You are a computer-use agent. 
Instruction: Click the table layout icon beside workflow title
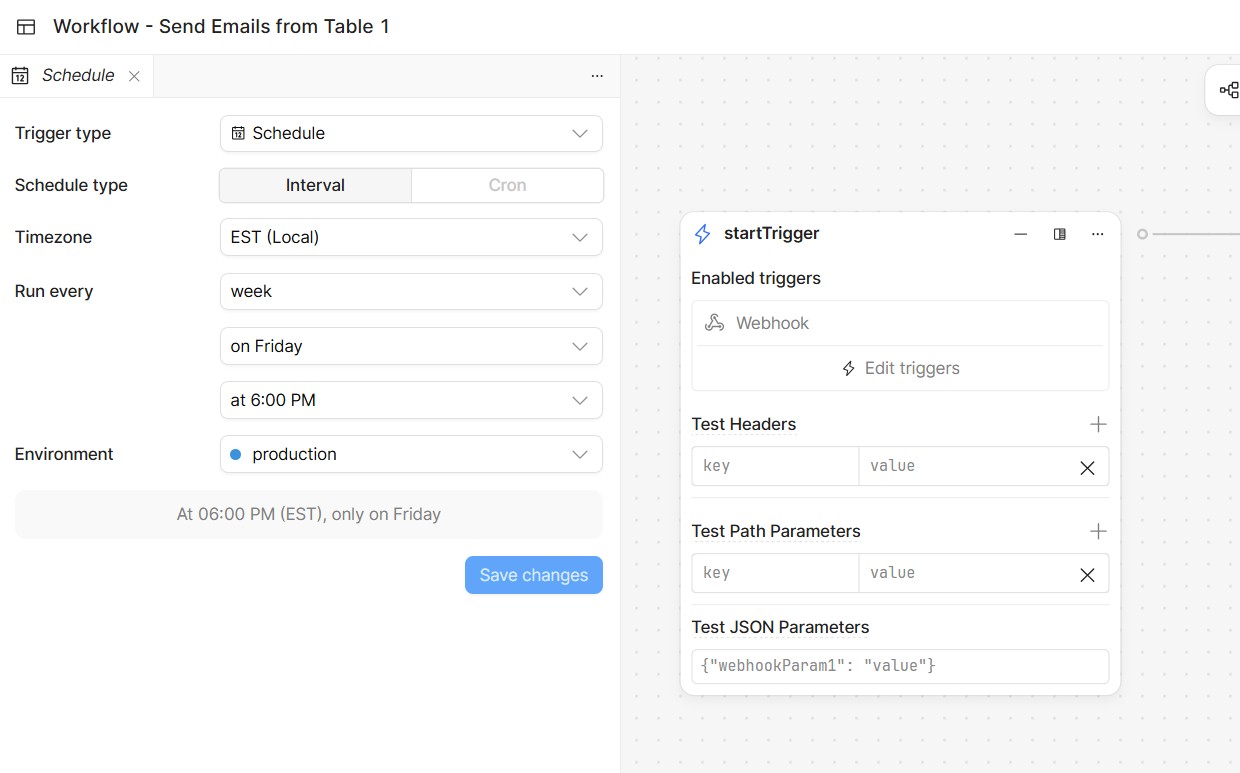[26, 27]
